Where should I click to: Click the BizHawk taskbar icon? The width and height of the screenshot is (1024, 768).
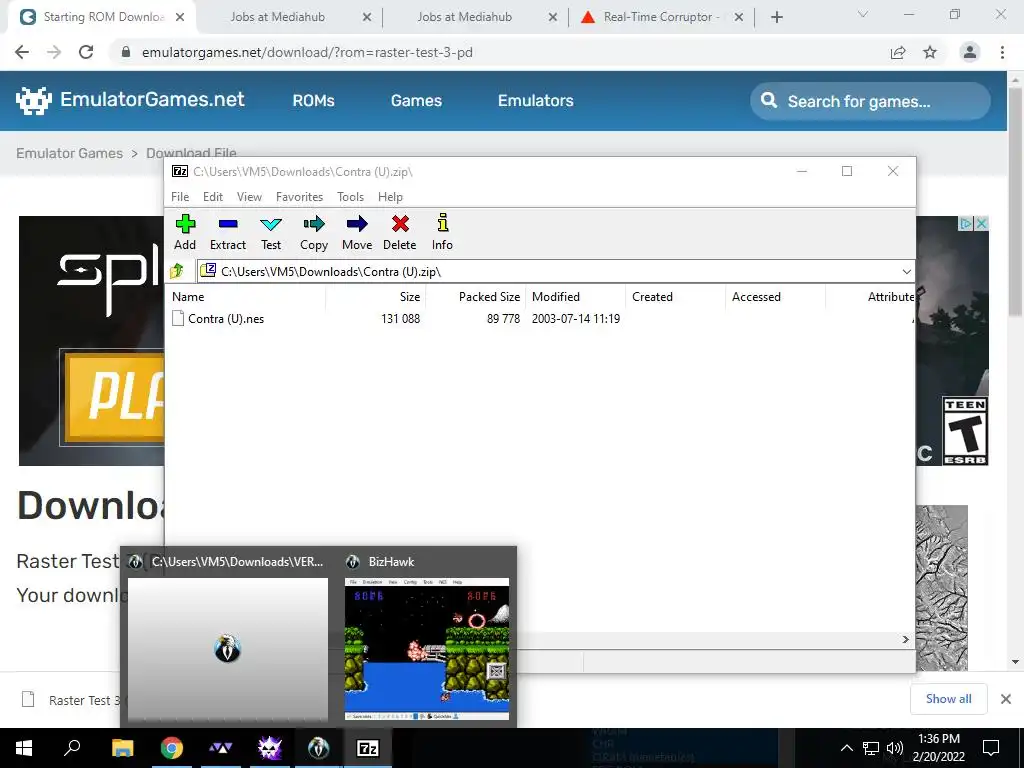pos(318,748)
